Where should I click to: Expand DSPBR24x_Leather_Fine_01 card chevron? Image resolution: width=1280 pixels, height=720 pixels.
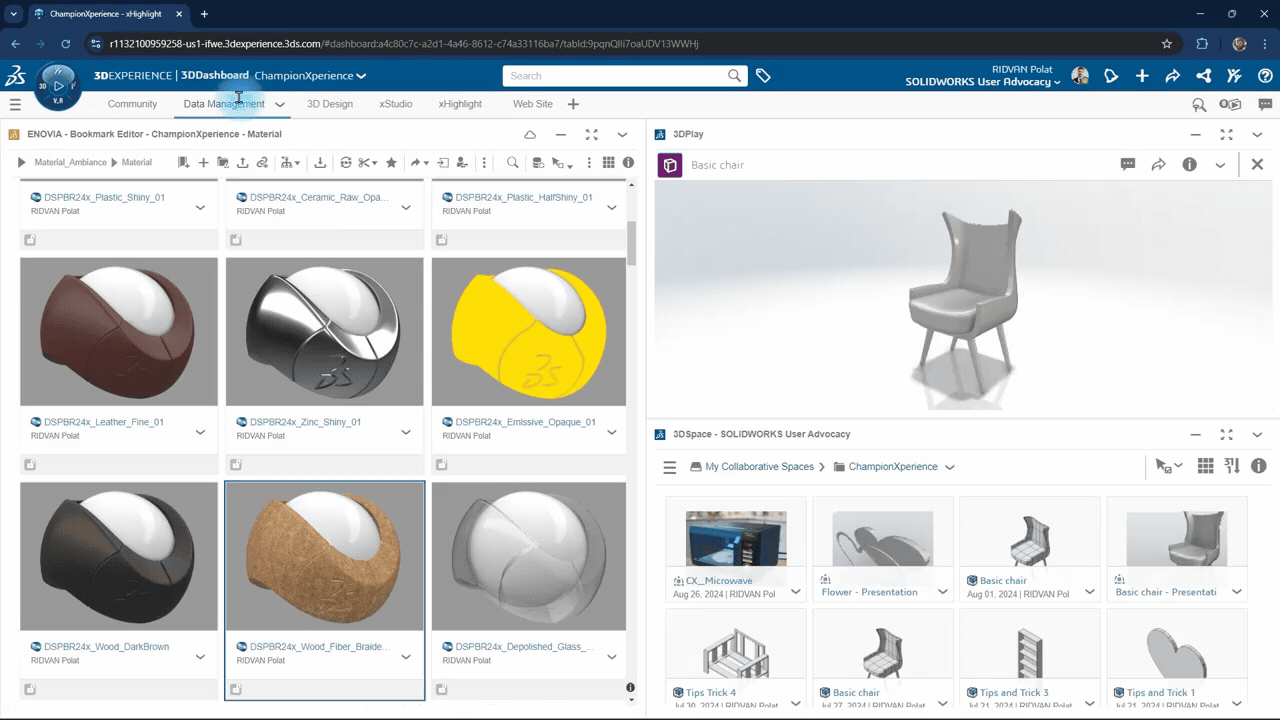pos(200,432)
